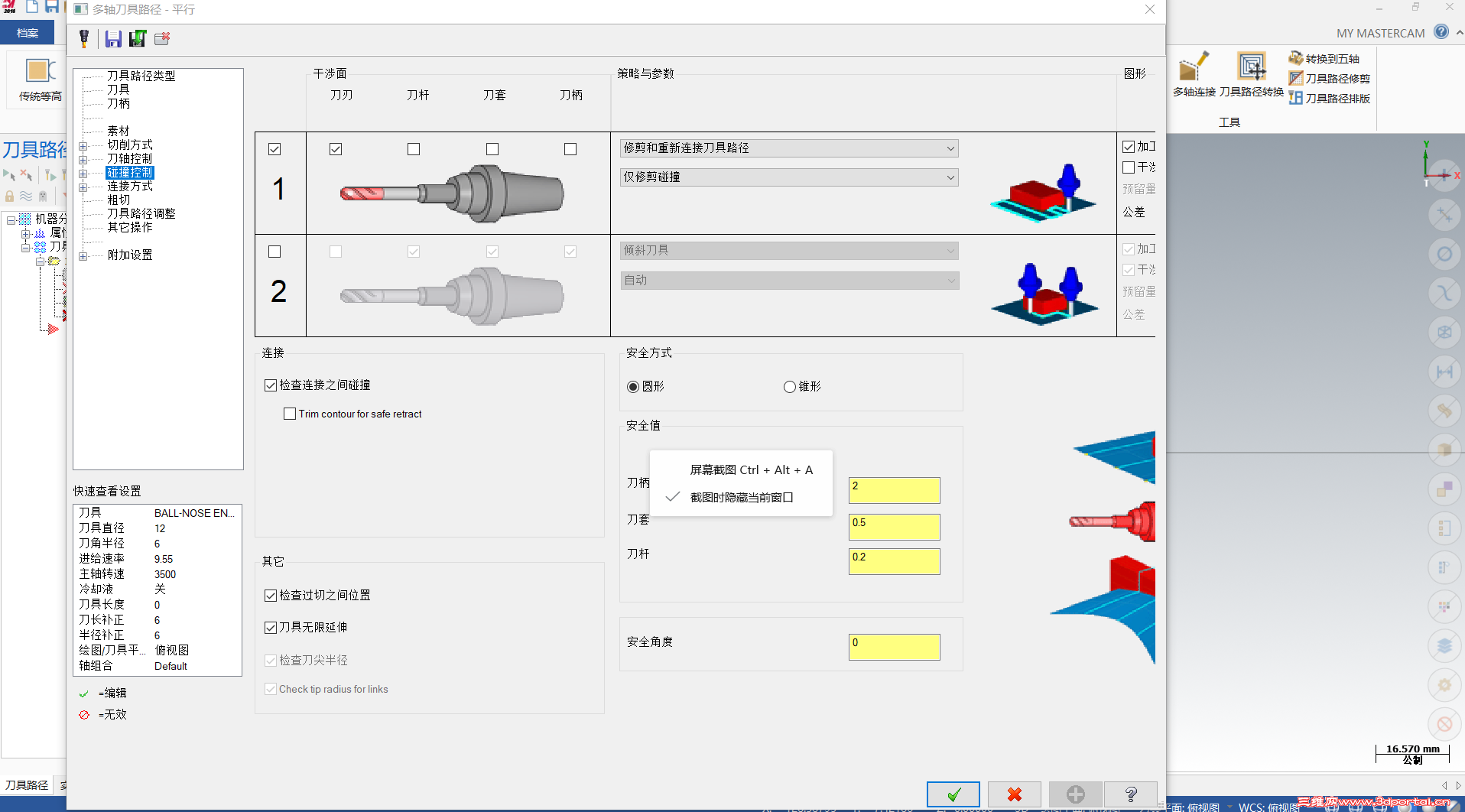Toggle 刀具无限延伸 checkbox
The image size is (1465, 812).
[x=271, y=628]
